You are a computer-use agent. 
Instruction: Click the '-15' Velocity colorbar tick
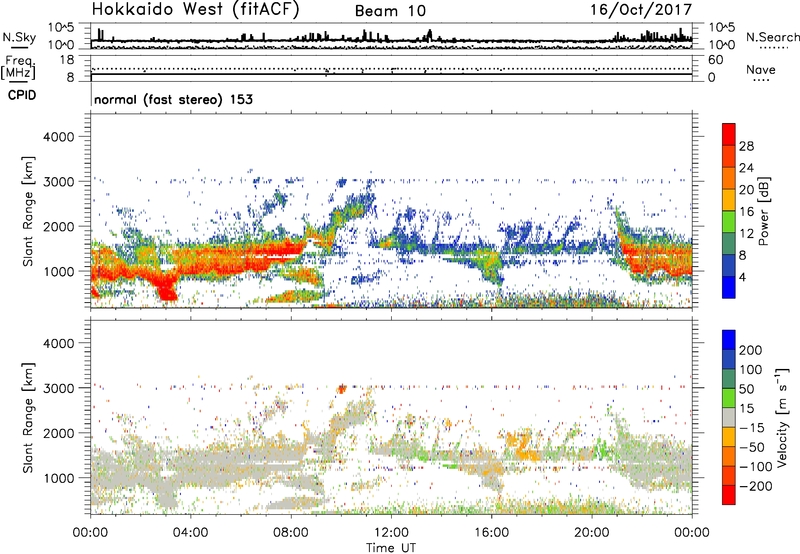pyautogui.click(x=752, y=427)
